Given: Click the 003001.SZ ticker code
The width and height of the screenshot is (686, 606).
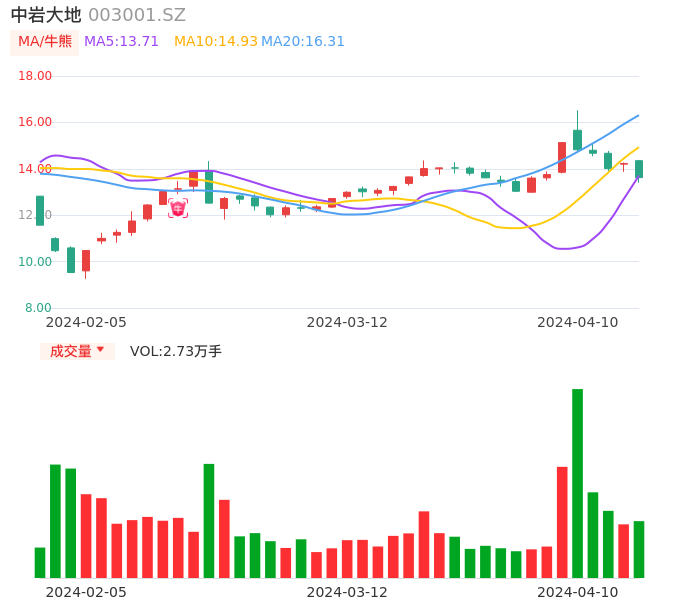Looking at the screenshot, I should [x=137, y=15].
